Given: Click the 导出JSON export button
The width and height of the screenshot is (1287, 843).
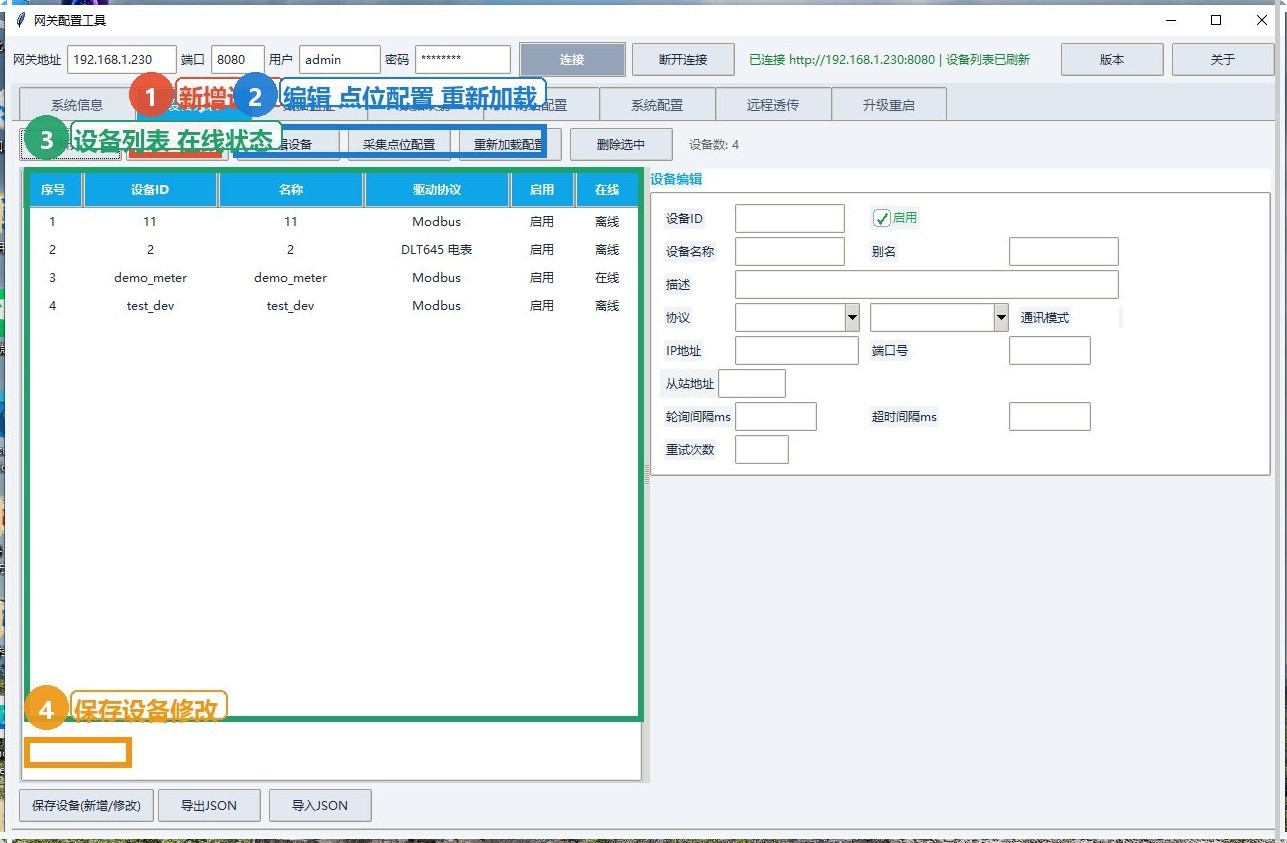Looking at the screenshot, I should point(209,805).
